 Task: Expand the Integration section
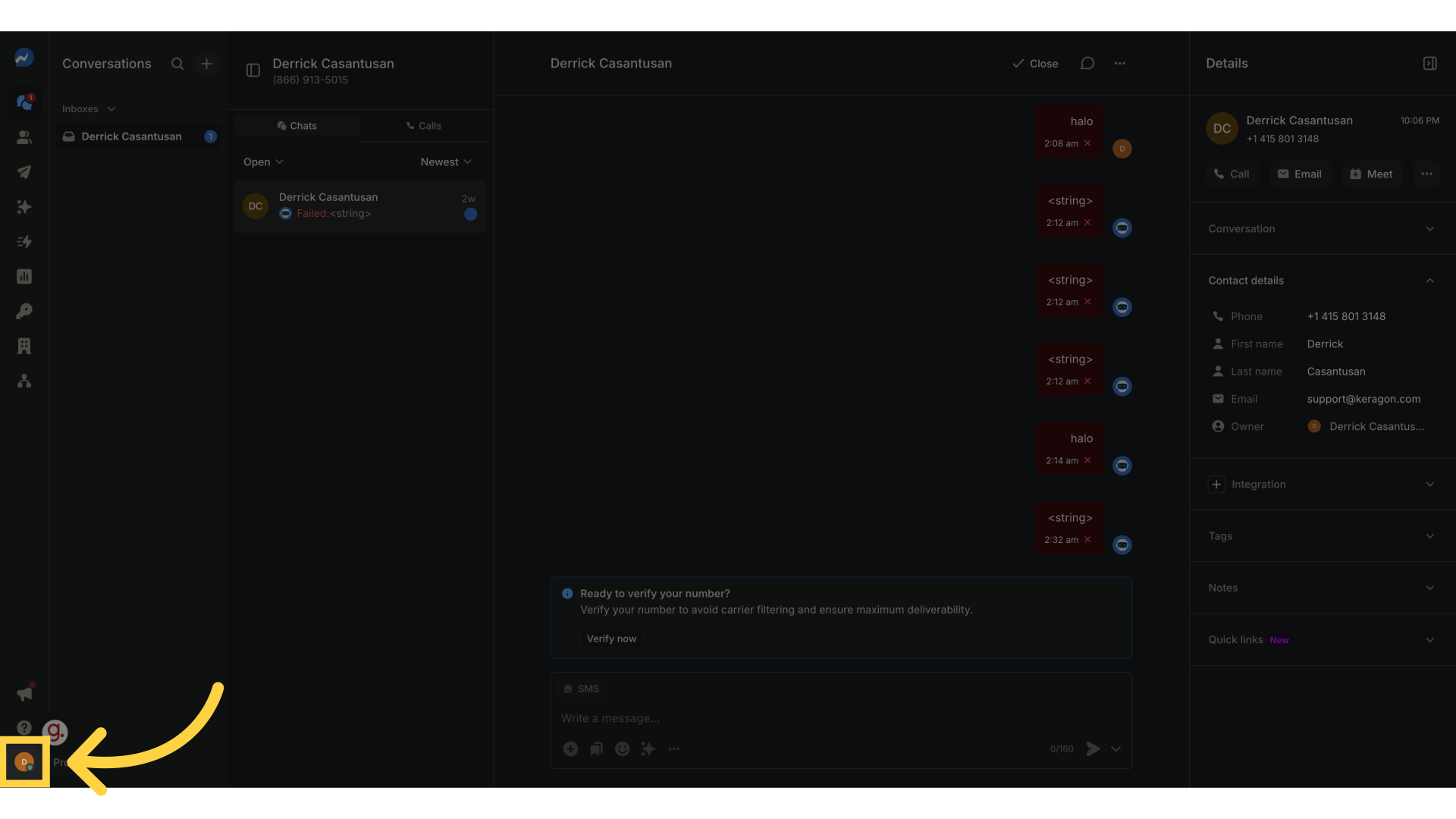(x=1322, y=485)
